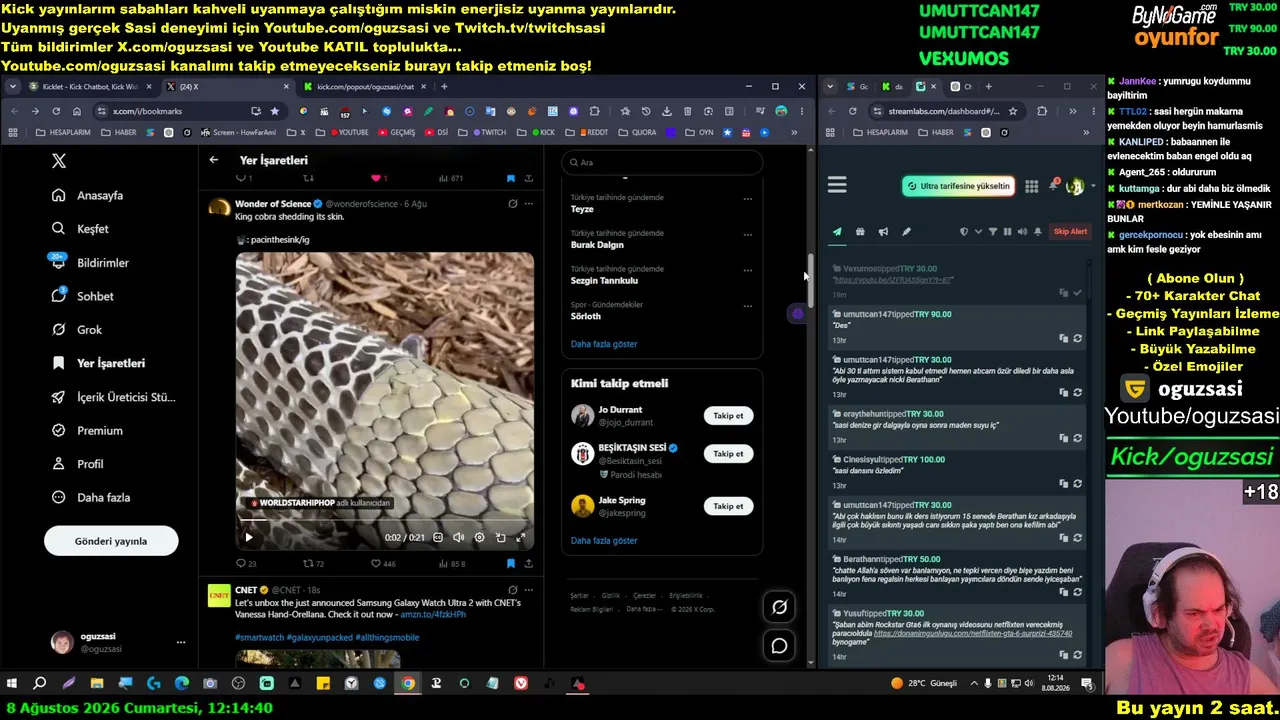Seek on the cobra video progress bar
This screenshot has height=720, width=1280.
[385, 522]
